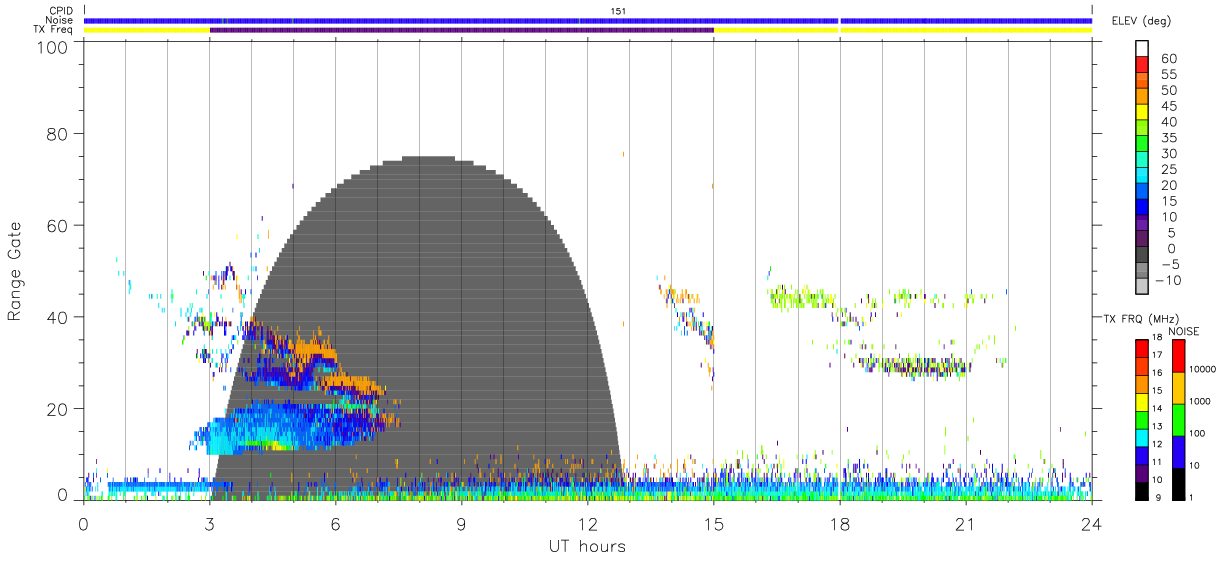The image size is (1228, 567).
Task: Pick the black bottom segment of TX FRQ colorbar
Action: (1142, 490)
